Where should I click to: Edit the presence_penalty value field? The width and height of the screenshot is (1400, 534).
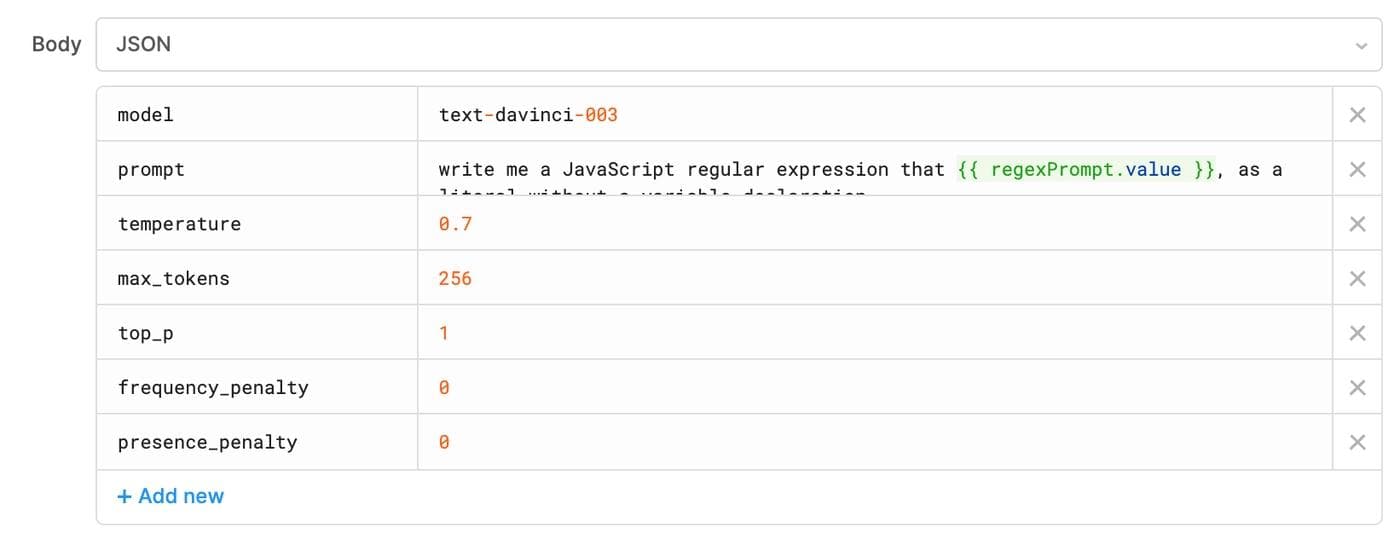point(444,442)
